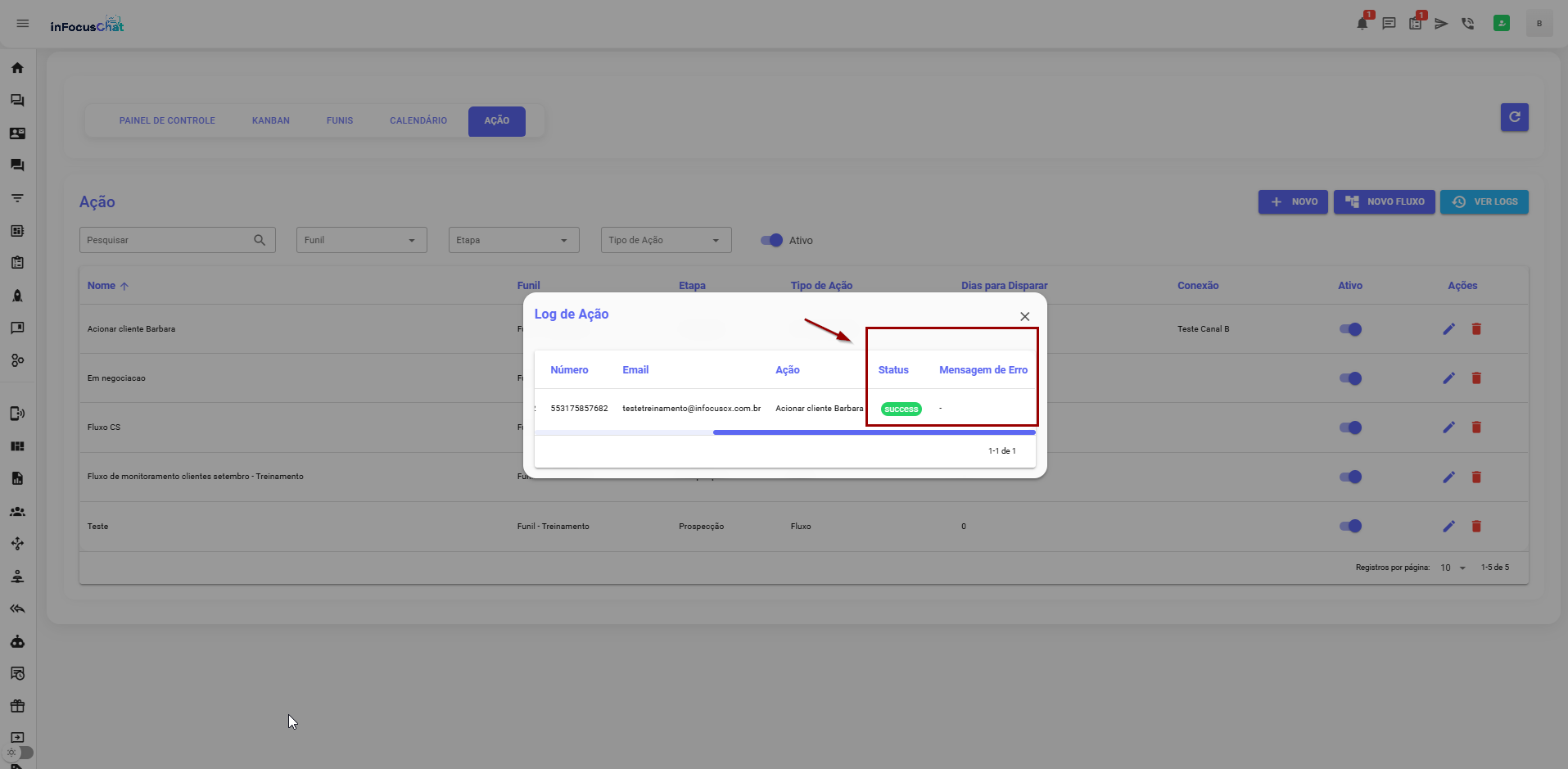This screenshot has height=769, width=1568.
Task: Click the search magnifier icon
Action: (260, 240)
